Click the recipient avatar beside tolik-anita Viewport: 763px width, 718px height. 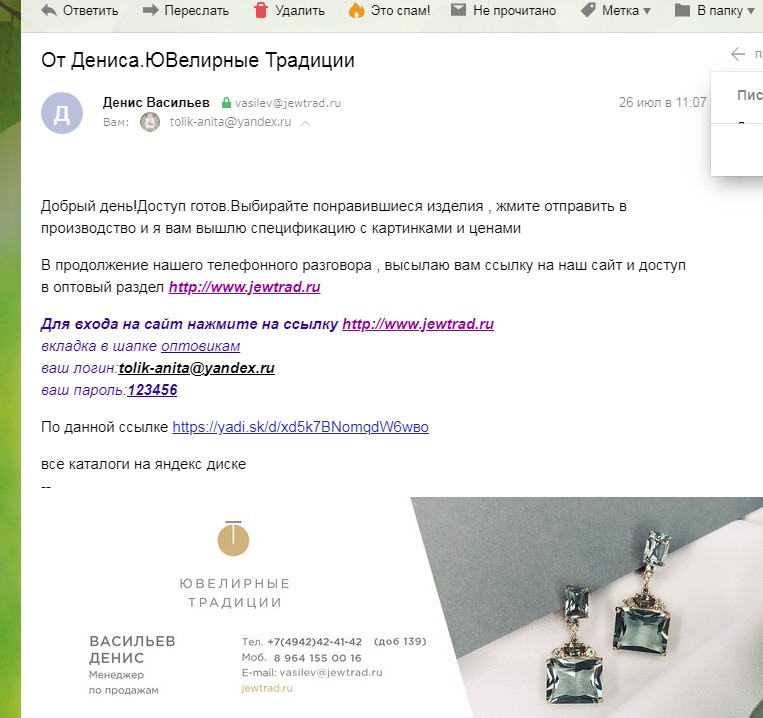pyautogui.click(x=150, y=122)
